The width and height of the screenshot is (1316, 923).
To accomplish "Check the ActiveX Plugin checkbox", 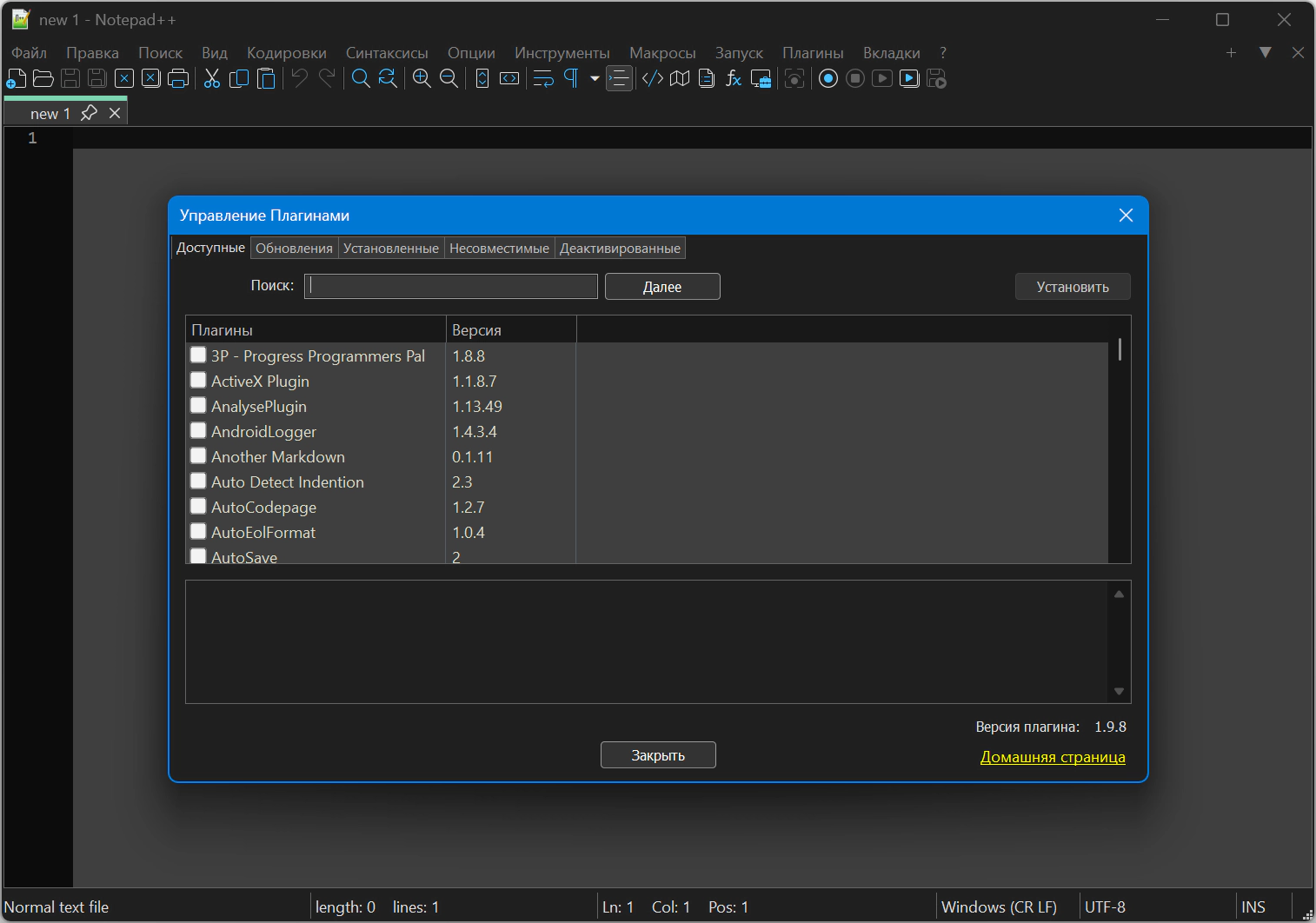I will [198, 380].
